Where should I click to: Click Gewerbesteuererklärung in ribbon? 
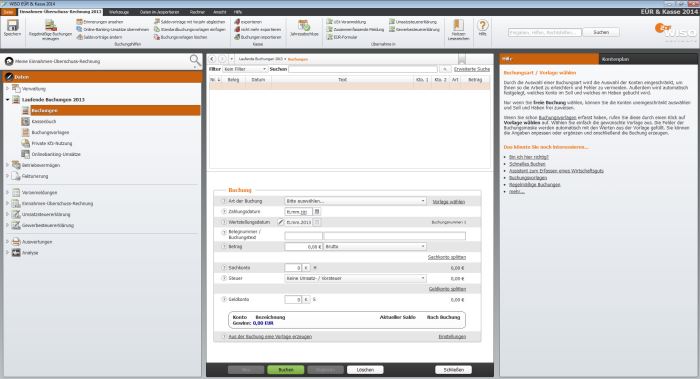(x=414, y=29)
